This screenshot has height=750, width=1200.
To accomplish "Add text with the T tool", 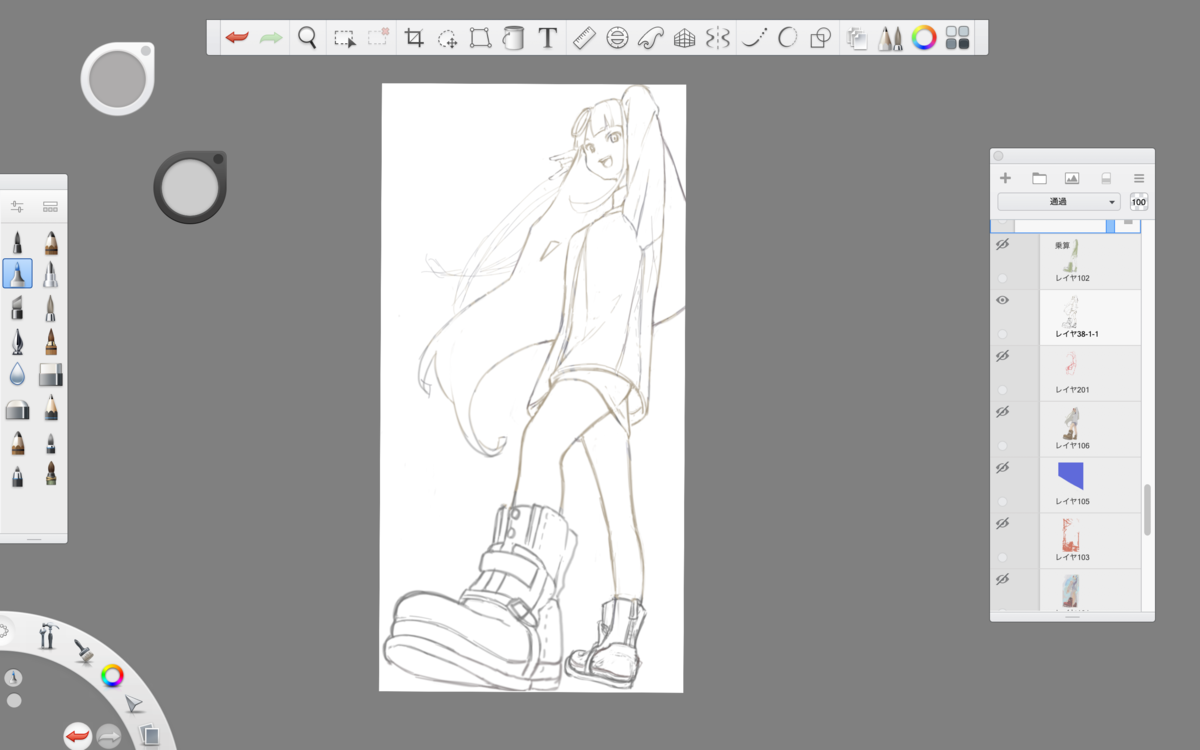I will 547,39.
